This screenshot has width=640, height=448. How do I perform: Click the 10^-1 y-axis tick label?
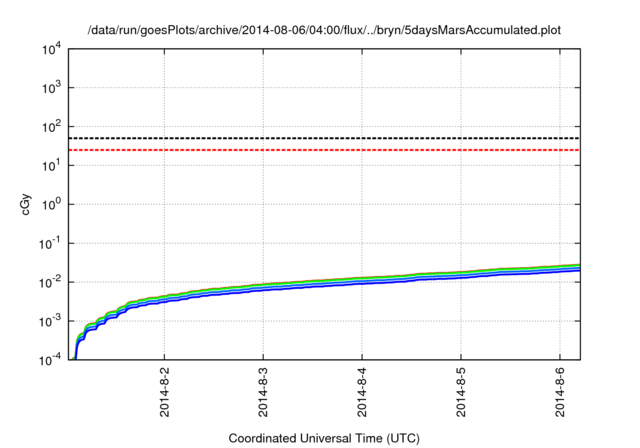[x=51, y=244]
